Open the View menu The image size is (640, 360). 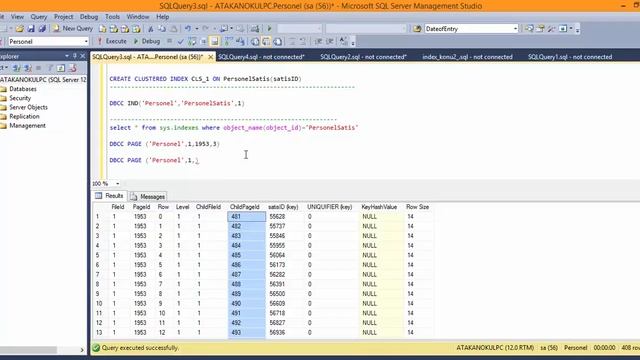point(17,17)
